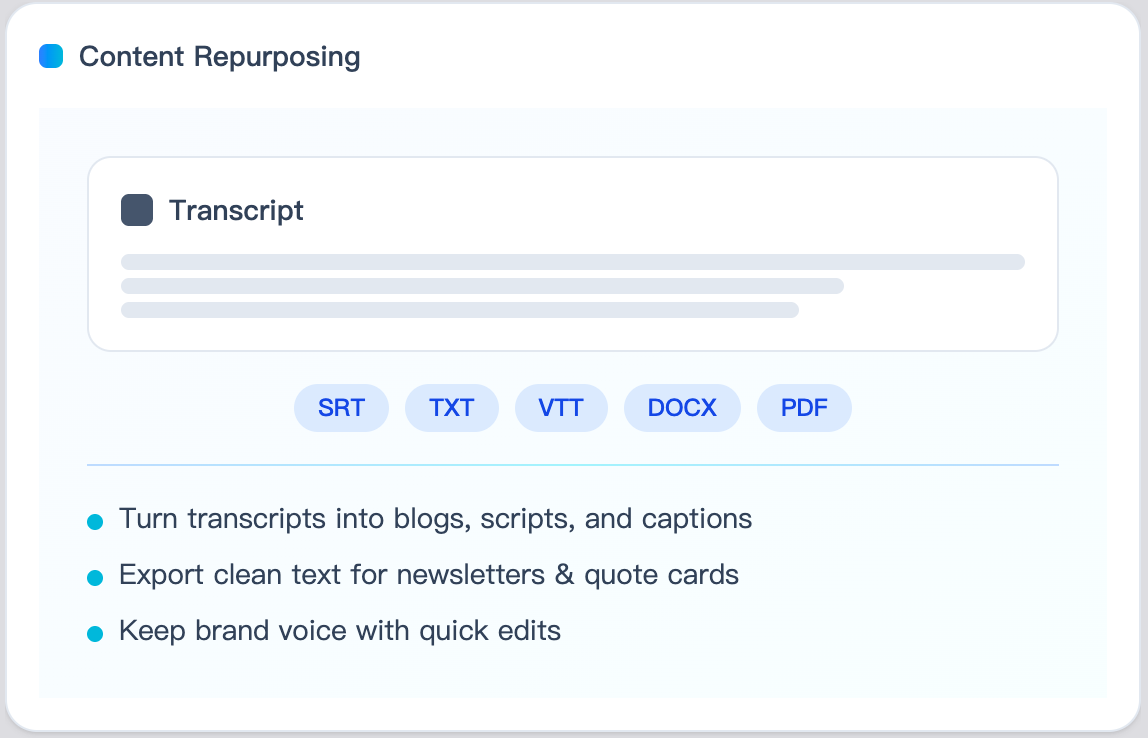The width and height of the screenshot is (1148, 738).
Task: Click the blue Content Repurposing icon
Action: 51,56
